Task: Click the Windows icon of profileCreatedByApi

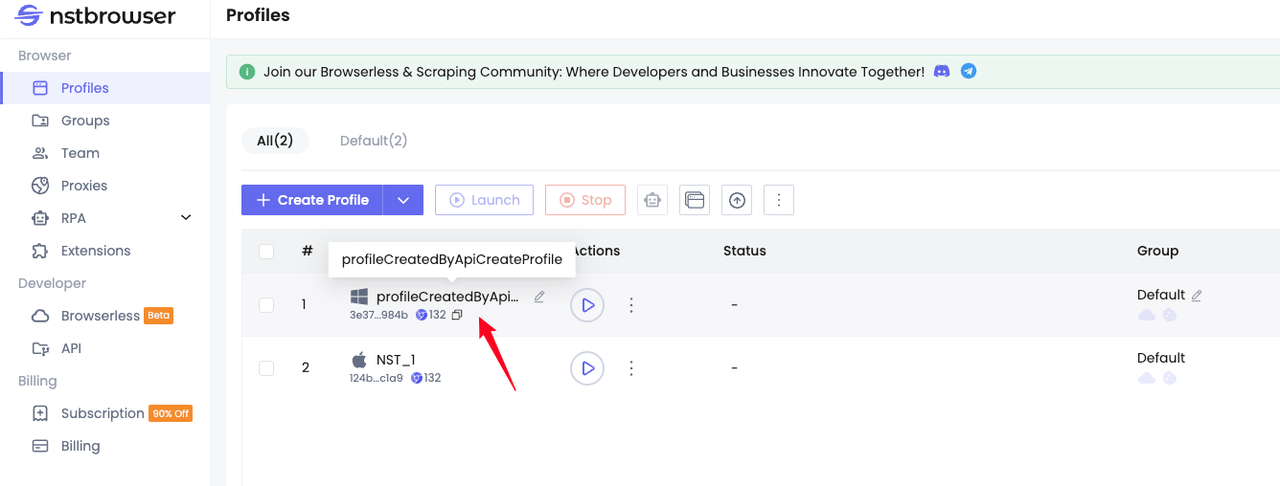Action: (x=359, y=297)
